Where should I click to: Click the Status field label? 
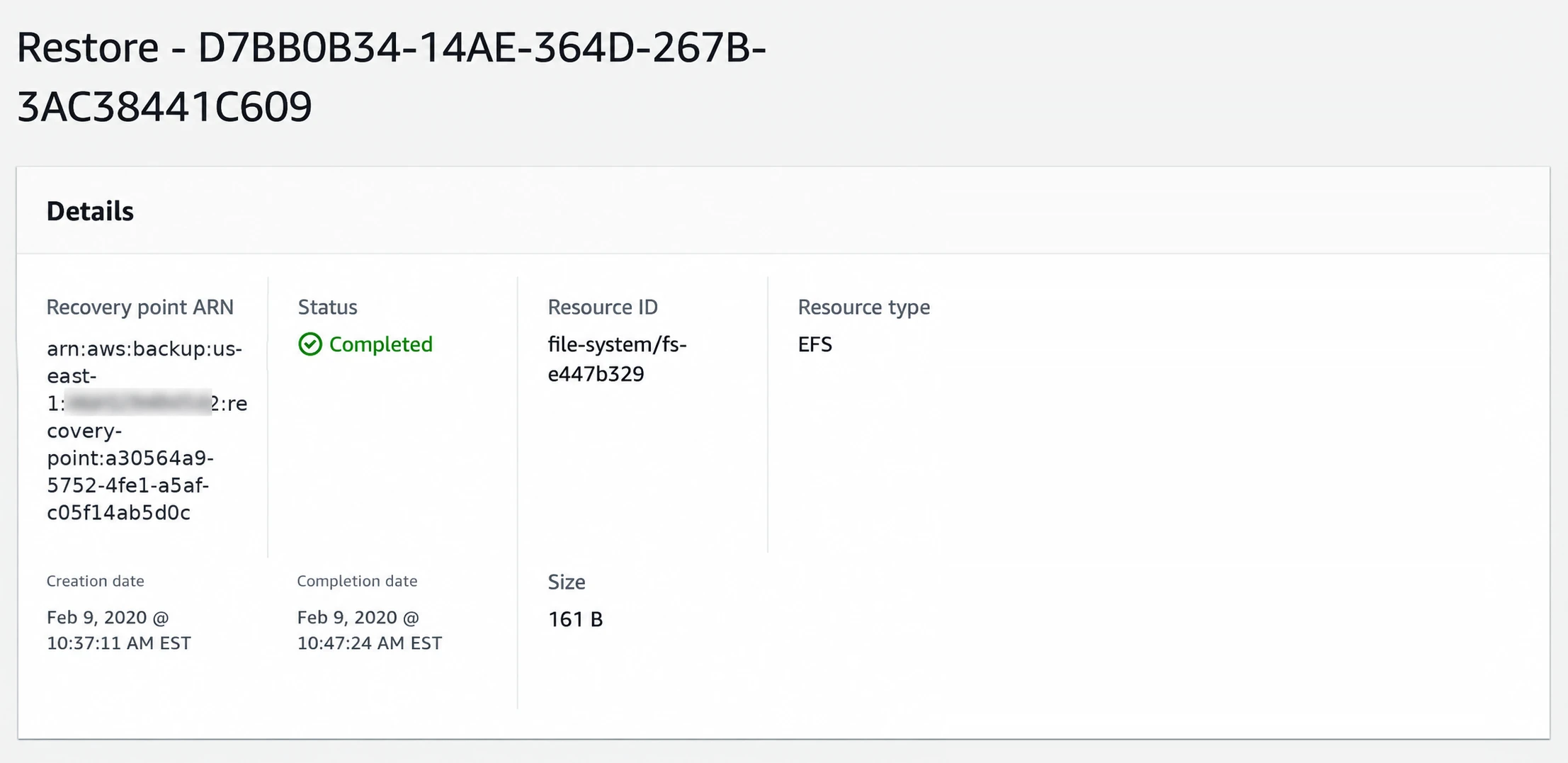(x=327, y=307)
